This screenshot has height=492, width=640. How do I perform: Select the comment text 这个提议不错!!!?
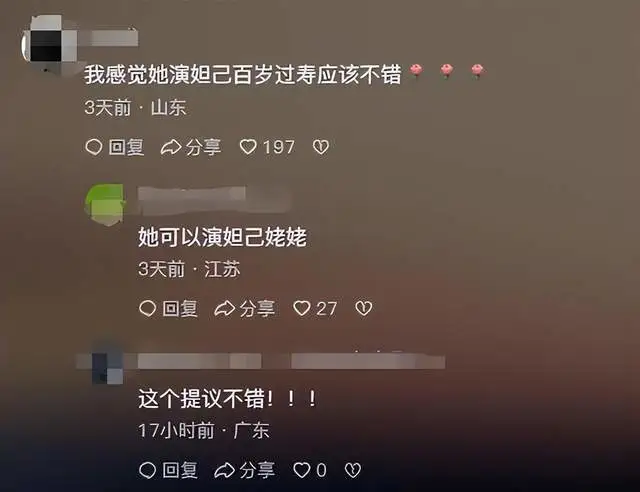(227, 398)
